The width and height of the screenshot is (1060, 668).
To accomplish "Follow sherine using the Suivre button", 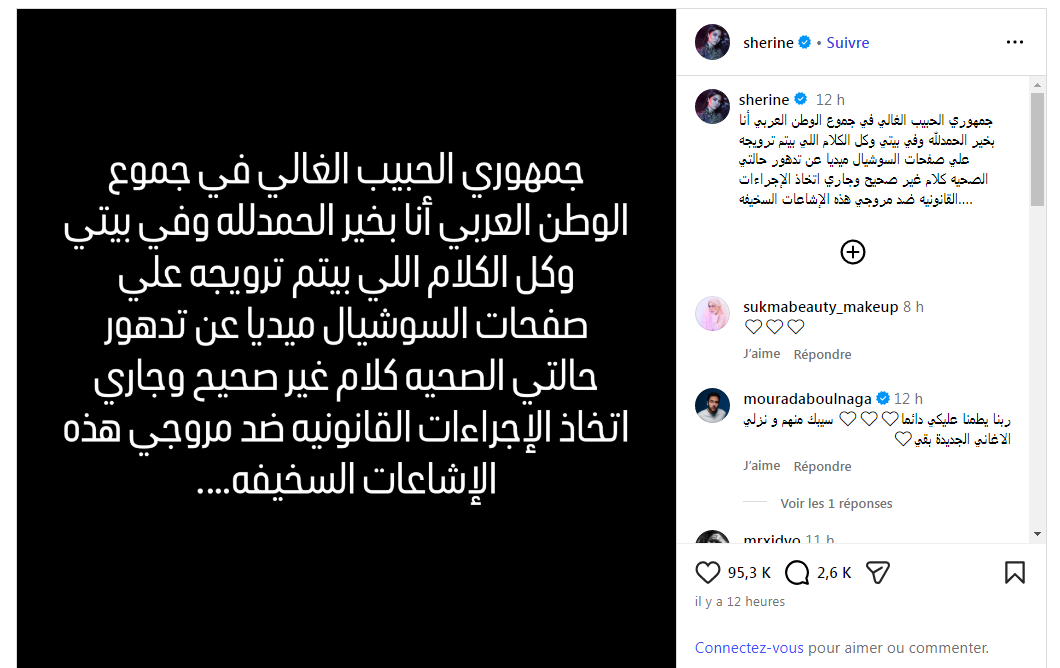I will tap(847, 43).
